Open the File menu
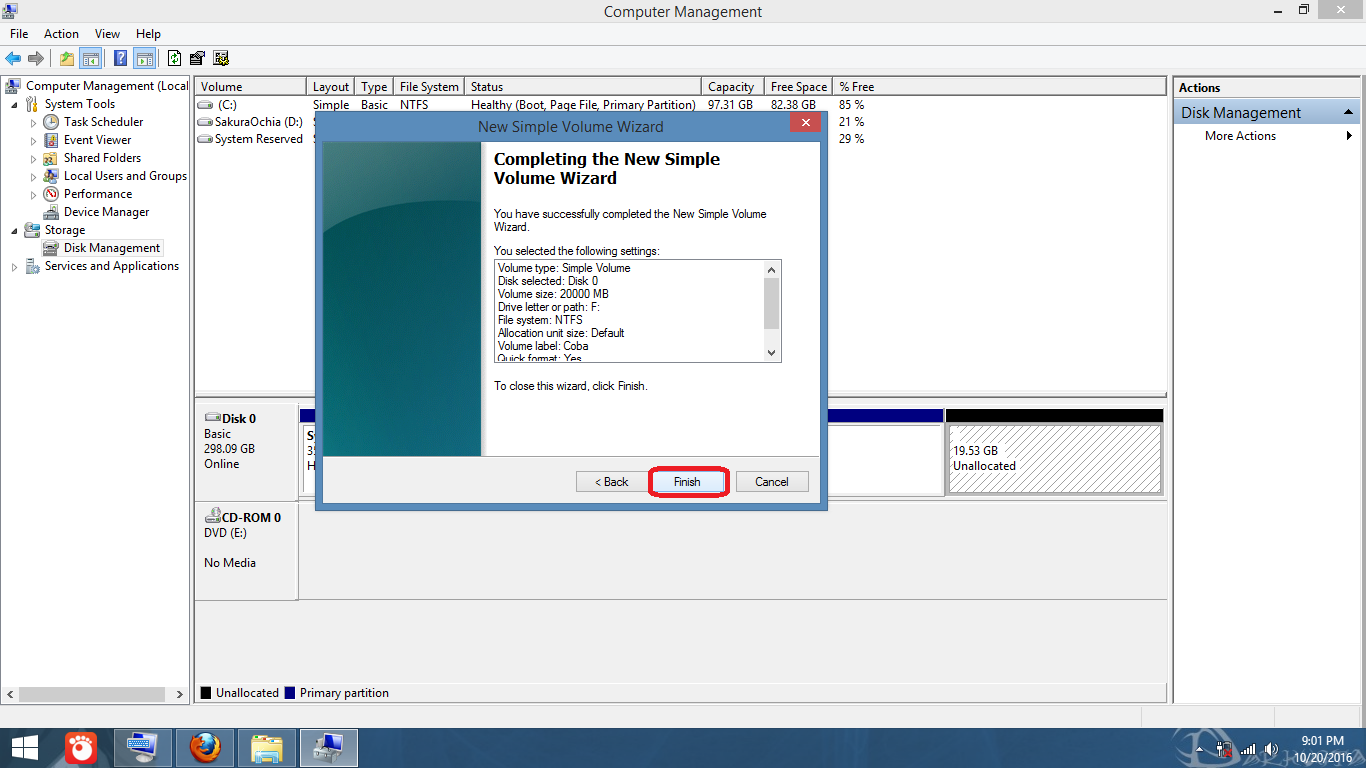 pyautogui.click(x=19, y=34)
